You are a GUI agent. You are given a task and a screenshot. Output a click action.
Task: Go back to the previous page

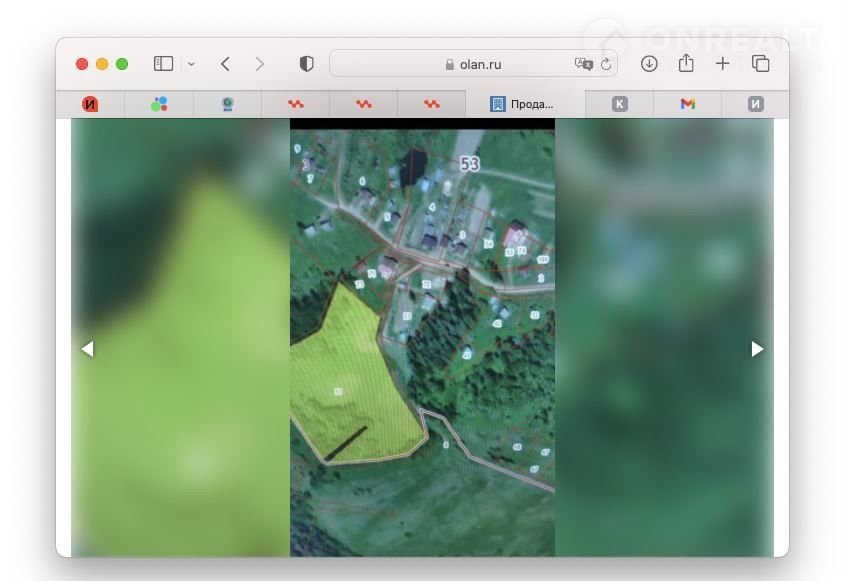point(225,64)
